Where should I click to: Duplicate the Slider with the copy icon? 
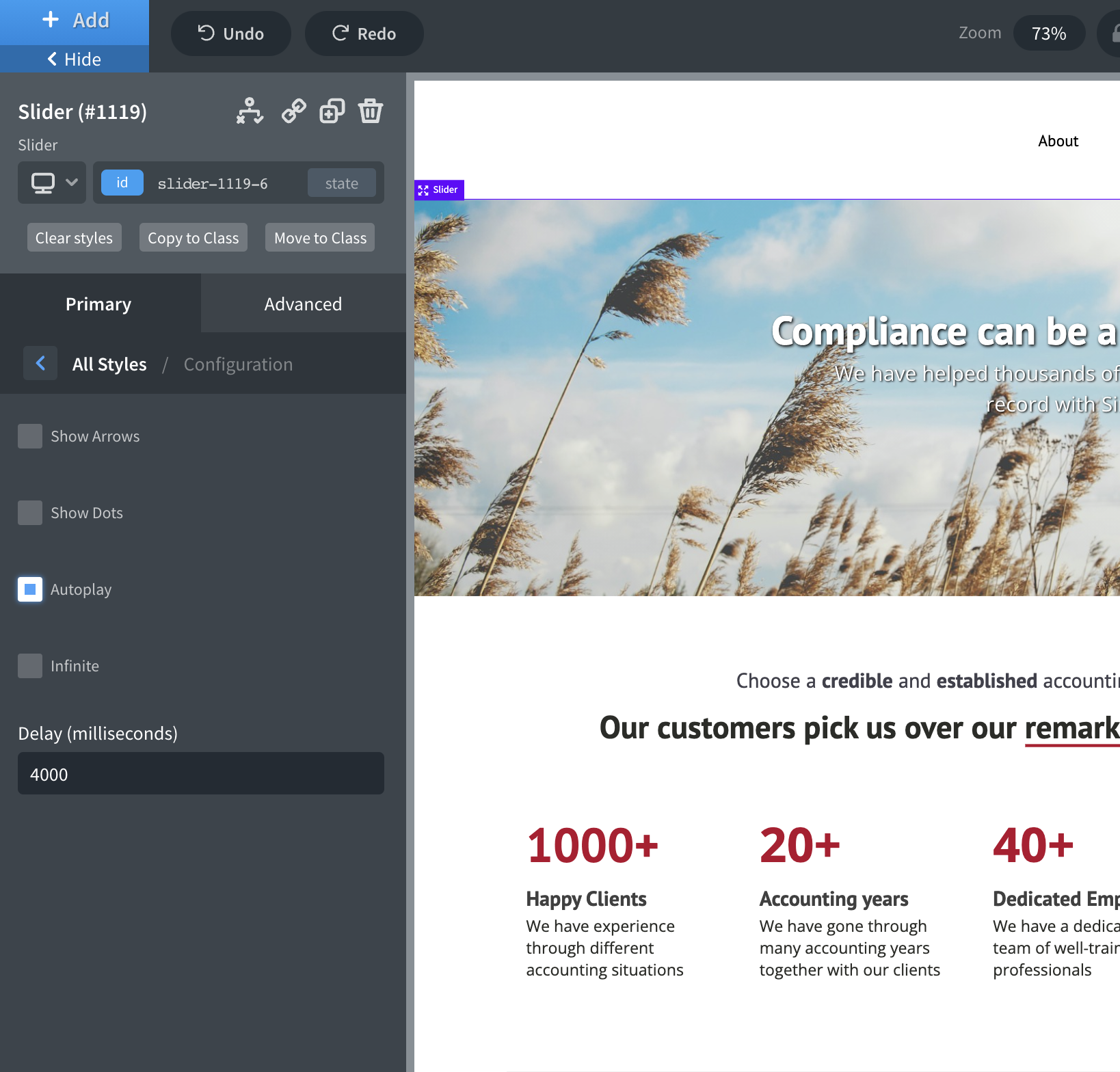point(332,111)
